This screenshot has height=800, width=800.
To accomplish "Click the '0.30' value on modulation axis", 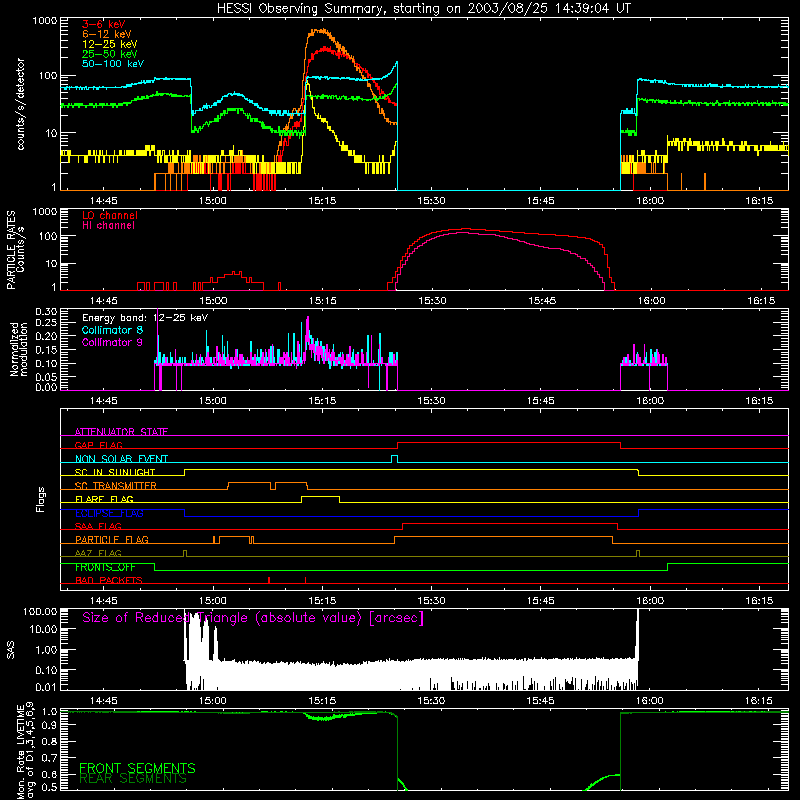I will pos(46,312).
